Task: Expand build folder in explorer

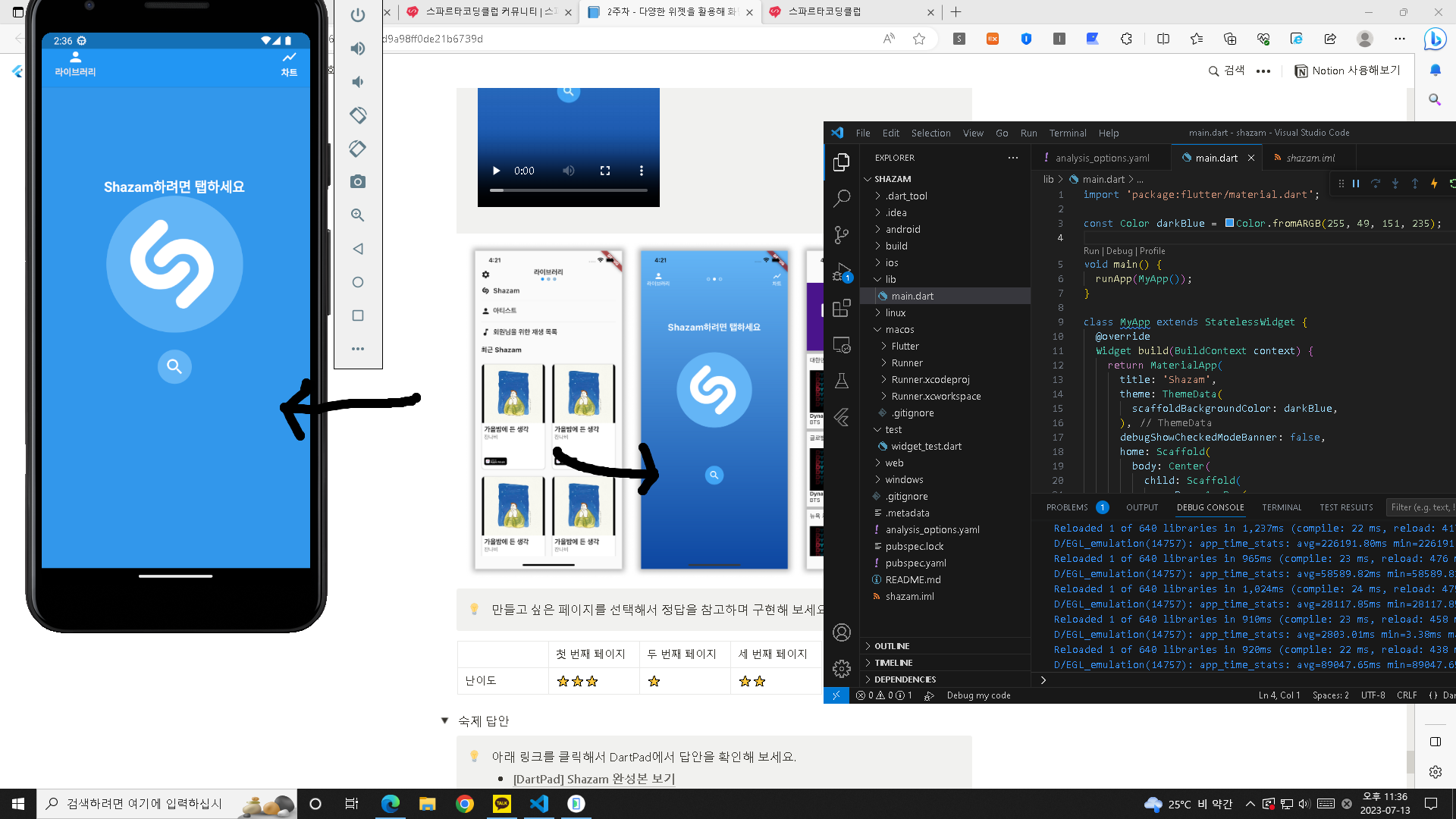Action: [896, 246]
